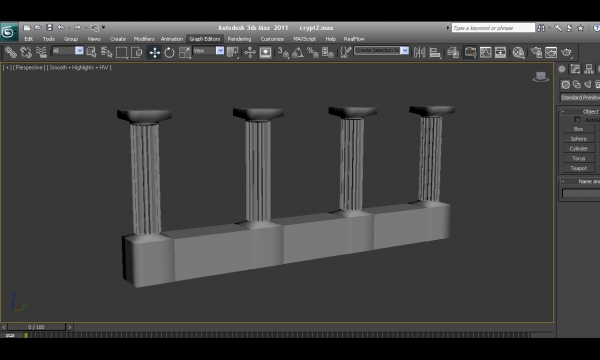Click the time slider at 0 / 100
The image size is (600, 360).
click(36, 327)
